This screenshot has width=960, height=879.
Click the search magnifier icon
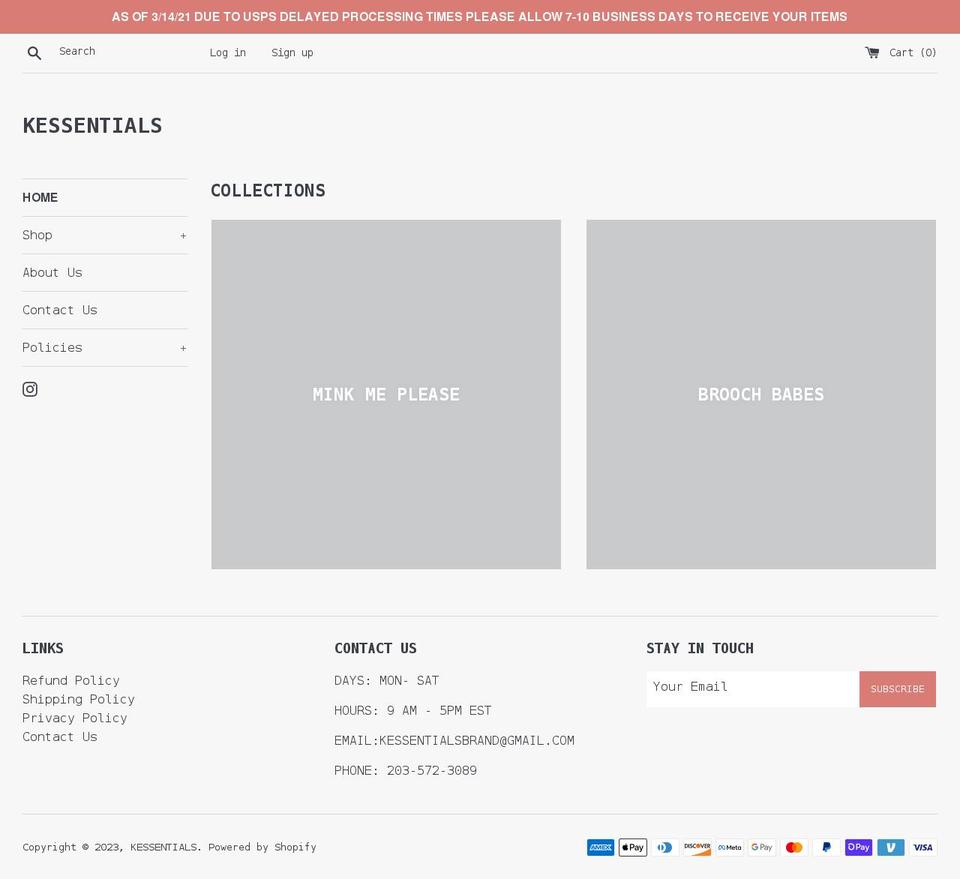tap(34, 53)
